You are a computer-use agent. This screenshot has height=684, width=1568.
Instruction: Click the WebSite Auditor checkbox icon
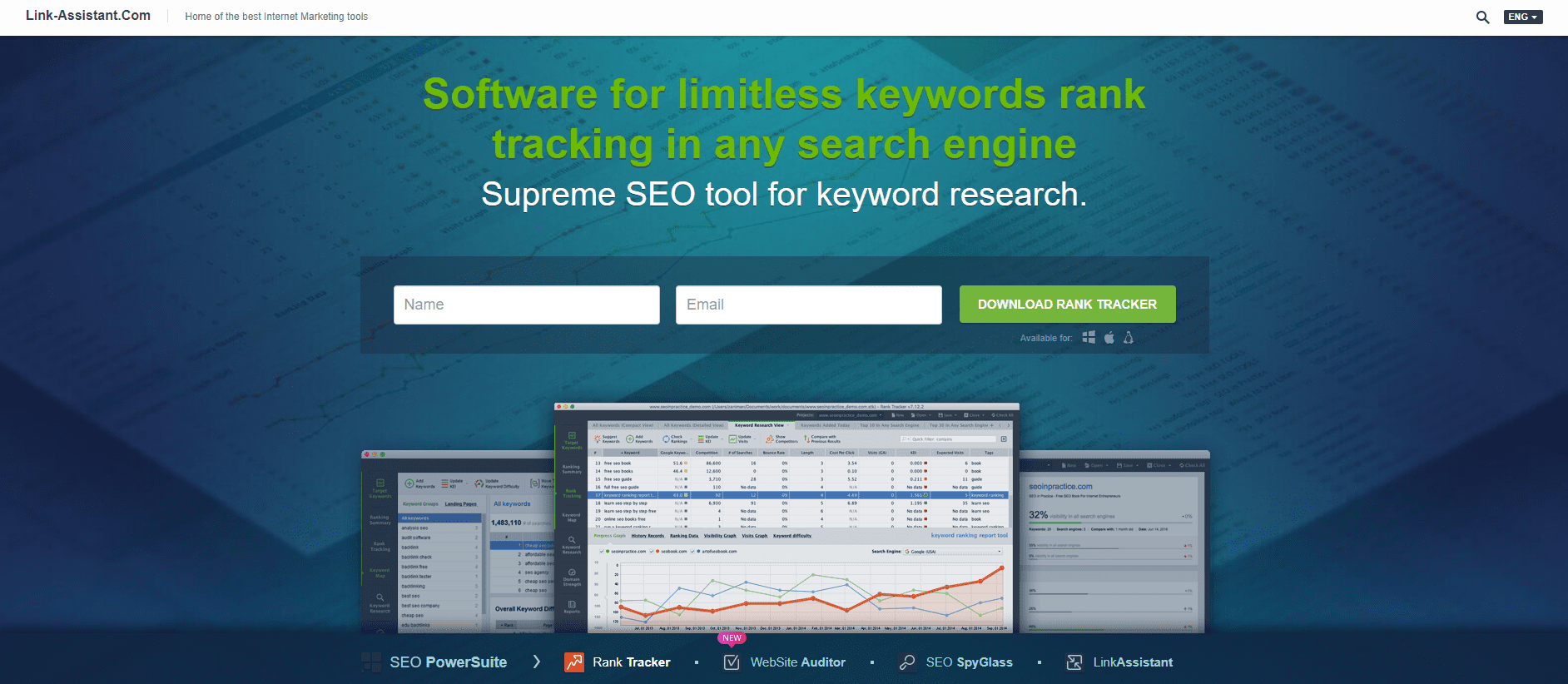coord(732,662)
